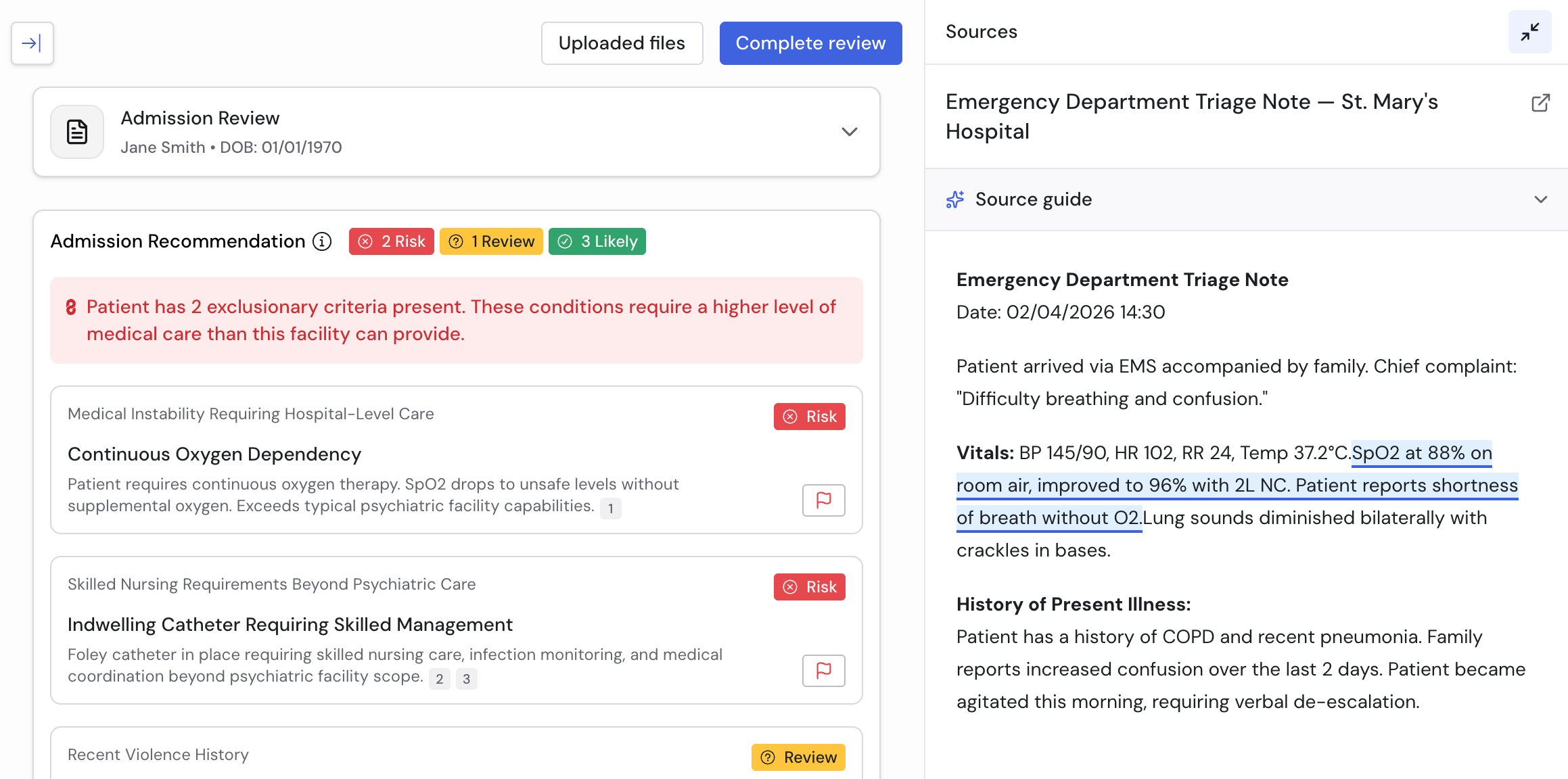Click the Source guide sparkle icon
Image resolution: width=1568 pixels, height=779 pixels.
tap(955, 199)
